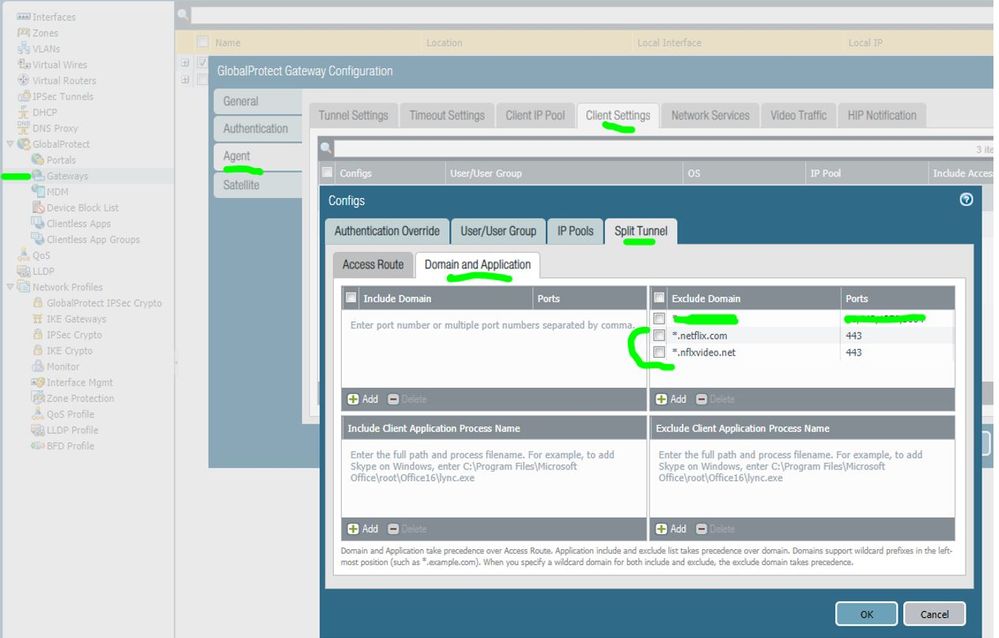
Task: Confirm the Configs dialog with OK
Action: pyautogui.click(x=866, y=614)
